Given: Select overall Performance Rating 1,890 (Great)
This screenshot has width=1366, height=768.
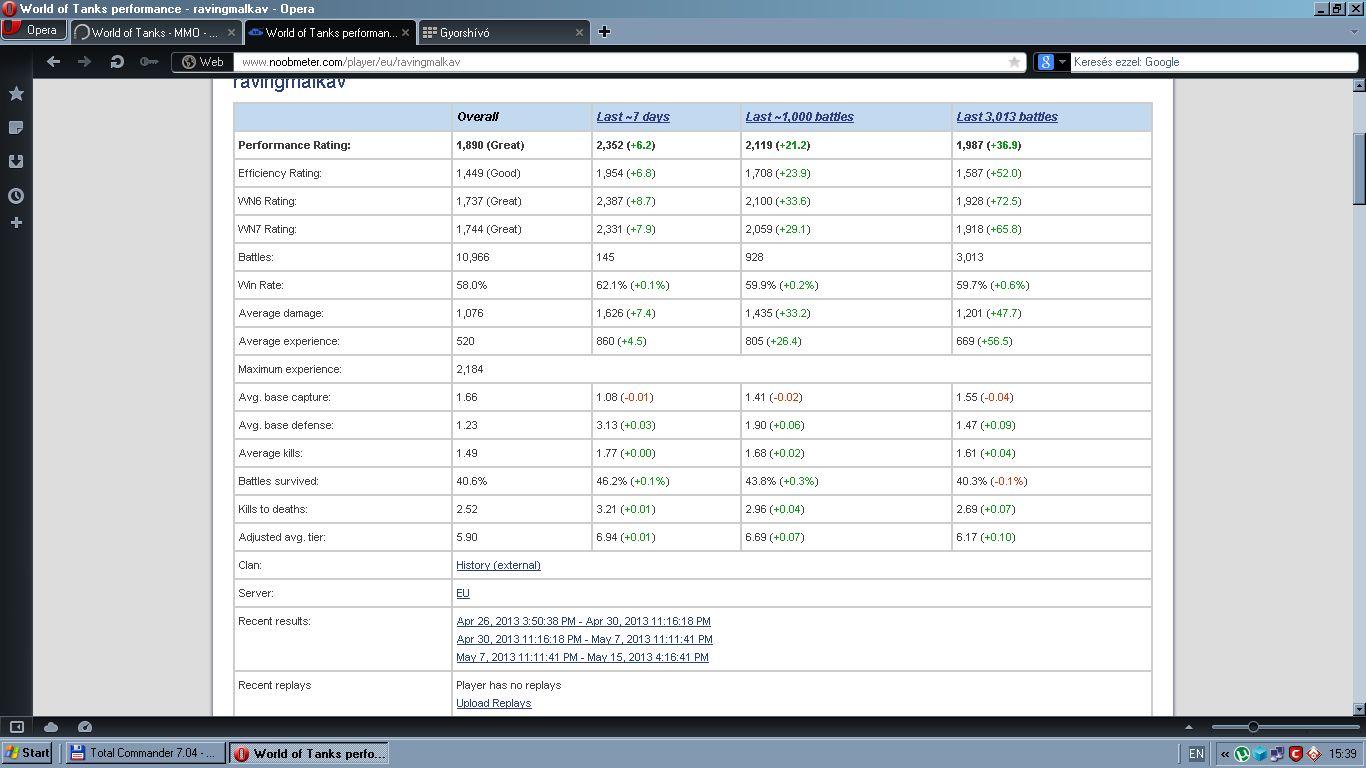Looking at the screenshot, I should (x=490, y=145).
